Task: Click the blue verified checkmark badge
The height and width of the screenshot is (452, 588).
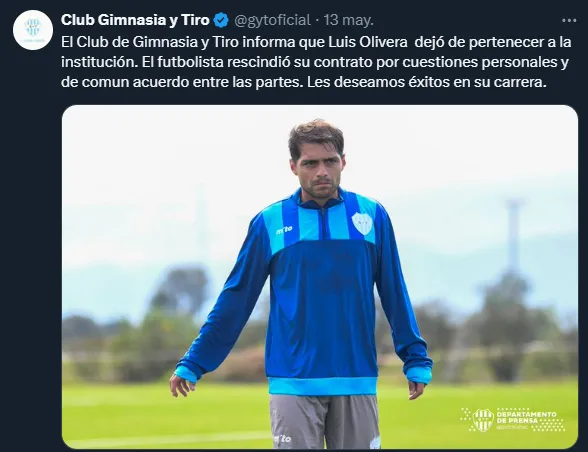Action: click(x=221, y=20)
